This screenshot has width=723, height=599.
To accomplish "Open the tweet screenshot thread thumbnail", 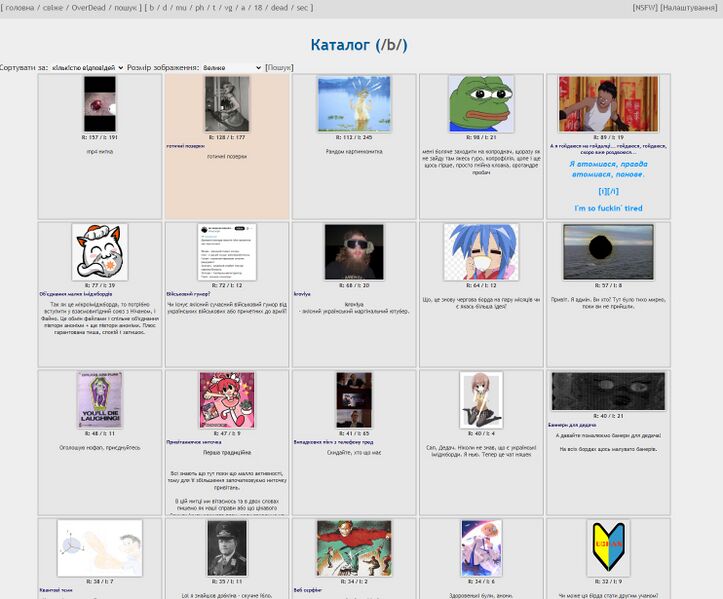I will [227, 252].
